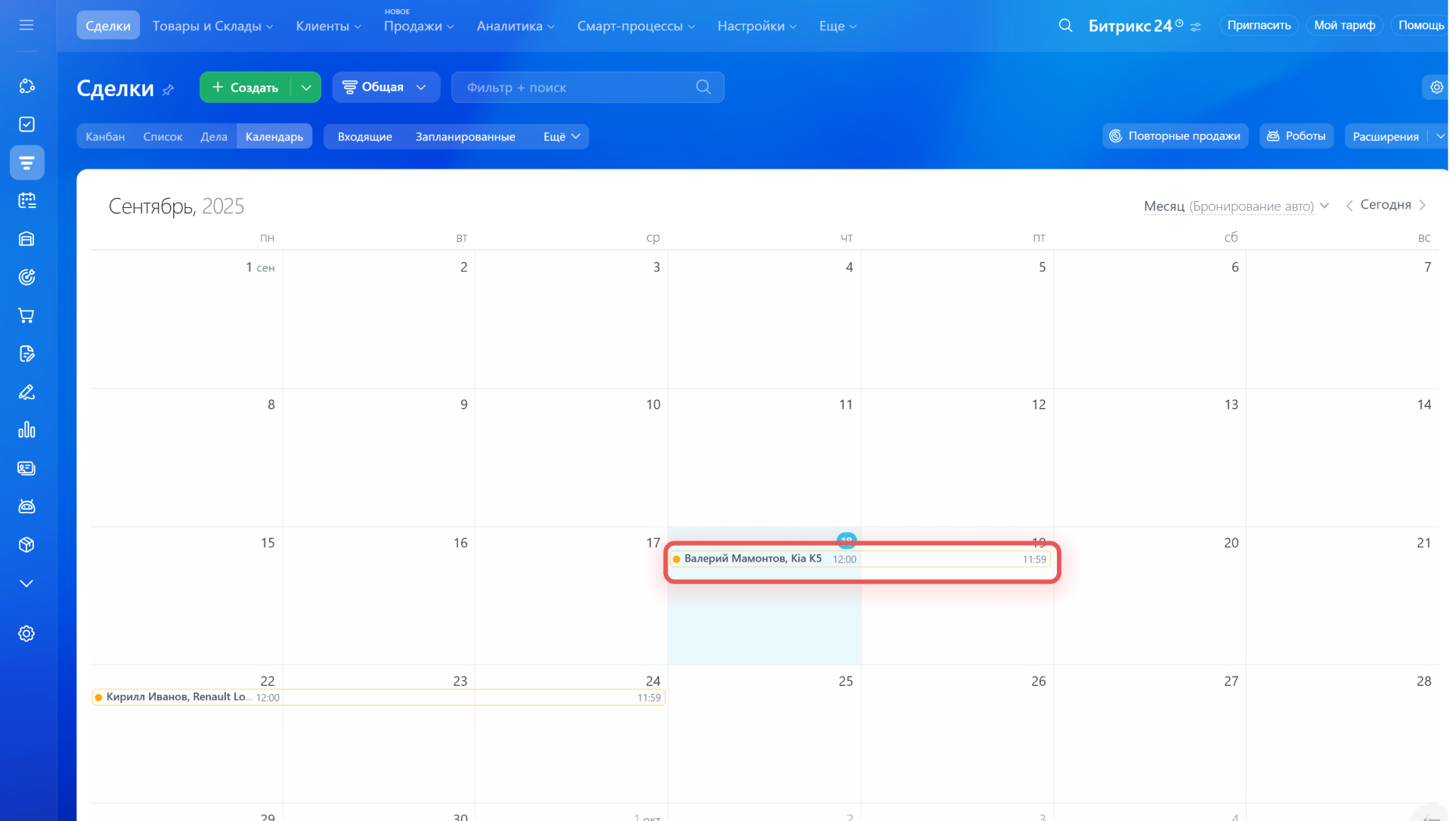Image resolution: width=1456 pixels, height=821 pixels.
Task: Expand more sidebar items chevron
Action: [x=26, y=584]
